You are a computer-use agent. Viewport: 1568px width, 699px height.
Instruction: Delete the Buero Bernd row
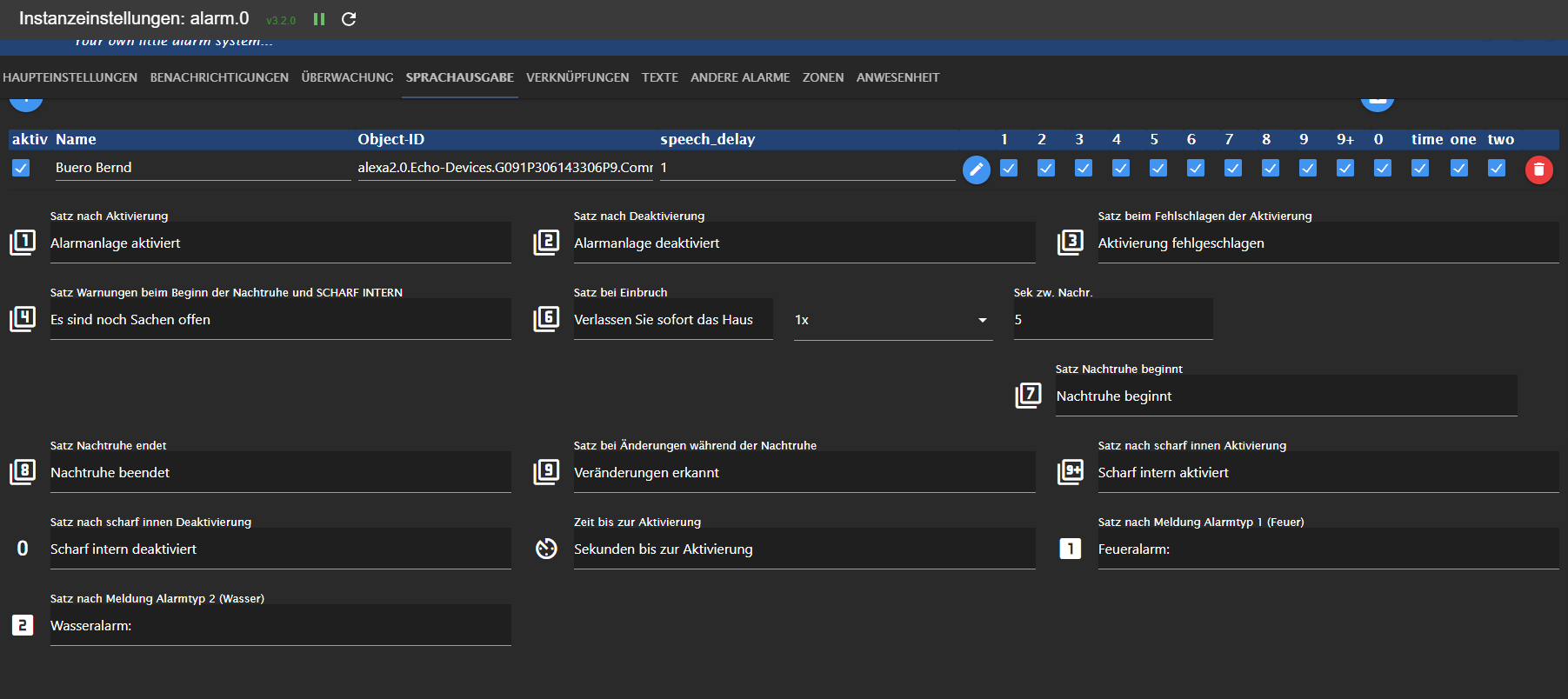point(1538,170)
